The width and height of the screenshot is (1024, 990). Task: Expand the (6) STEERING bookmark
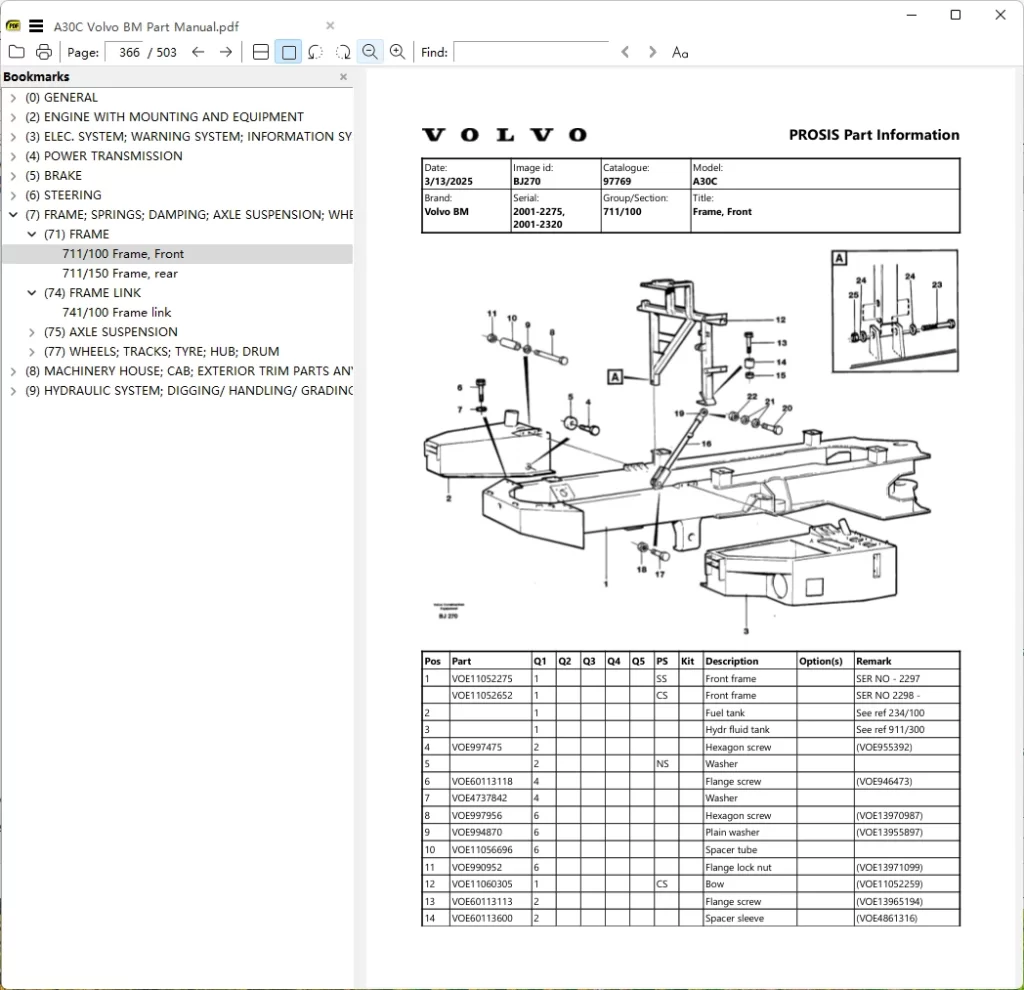coord(13,195)
